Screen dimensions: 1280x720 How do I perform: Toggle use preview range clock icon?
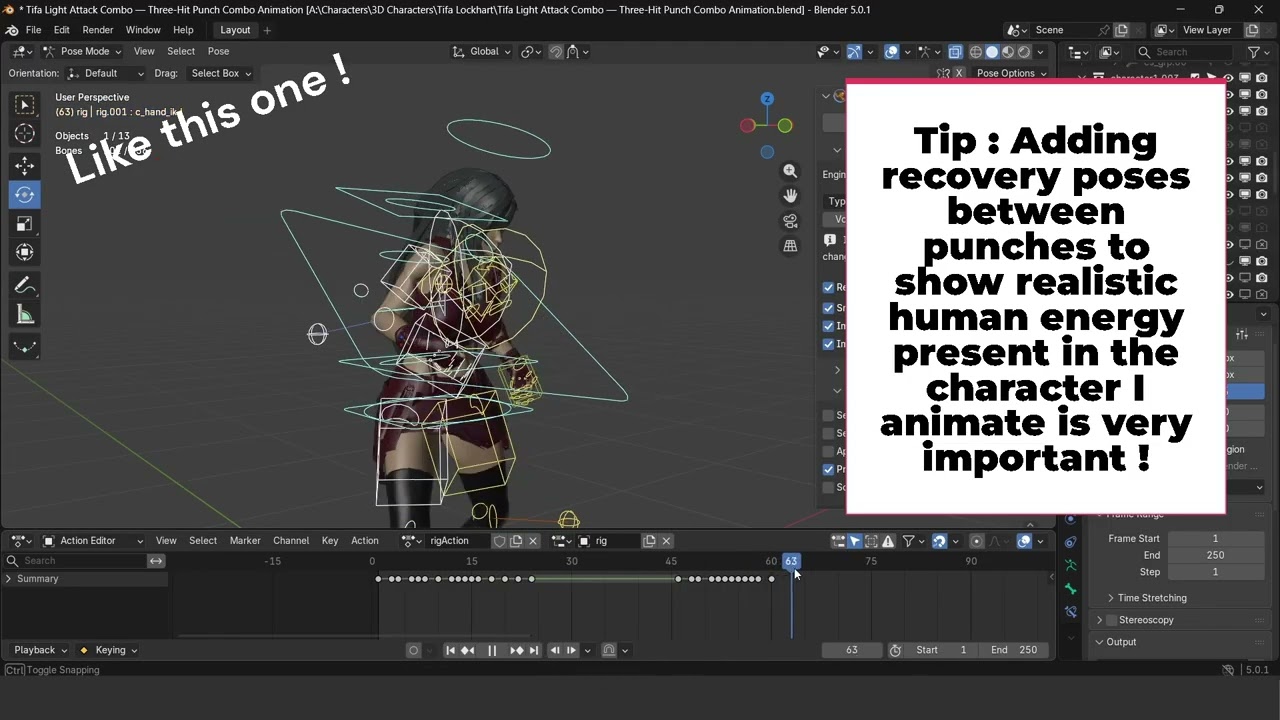point(895,650)
